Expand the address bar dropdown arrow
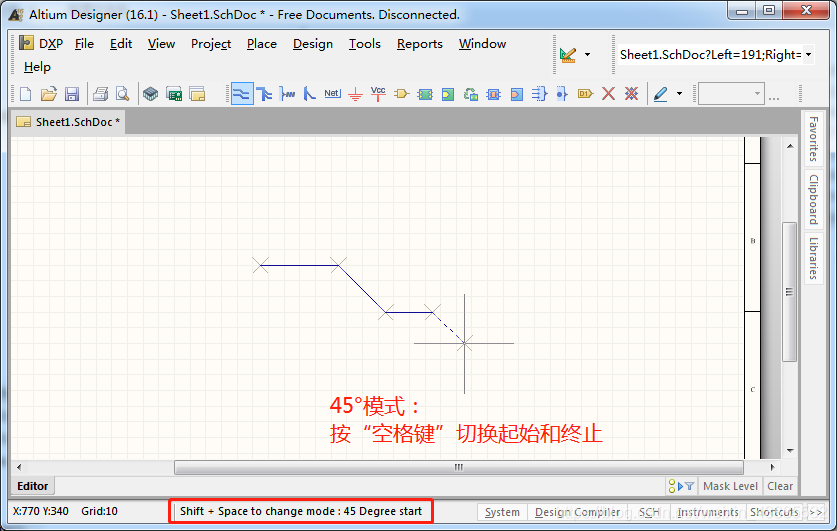The image size is (837, 531). click(x=808, y=54)
